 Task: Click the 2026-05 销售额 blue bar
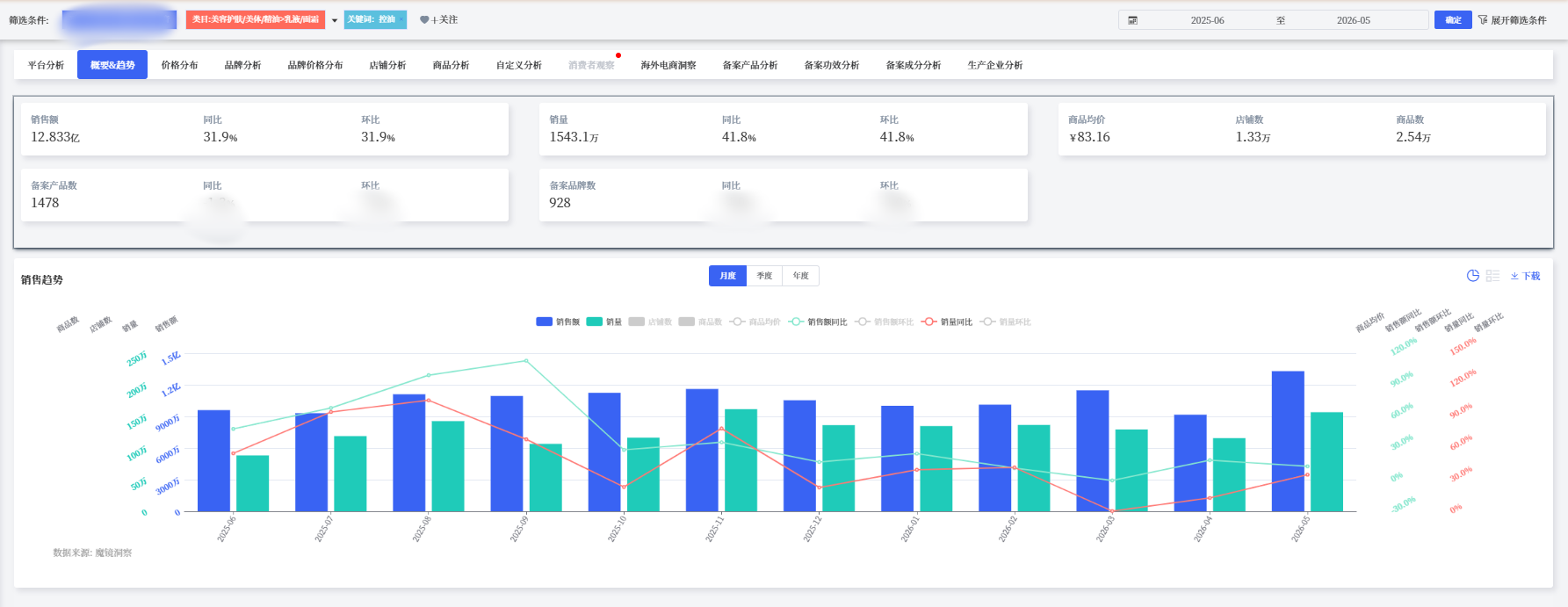point(1288,441)
